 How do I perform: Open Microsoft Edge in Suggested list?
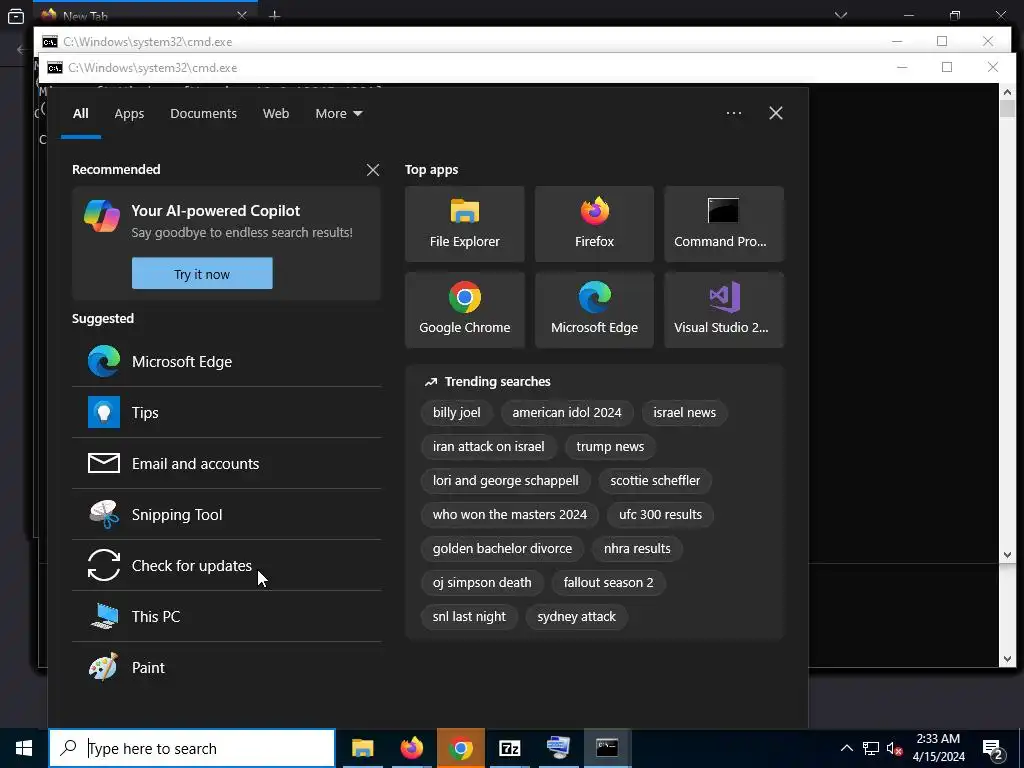(227, 362)
